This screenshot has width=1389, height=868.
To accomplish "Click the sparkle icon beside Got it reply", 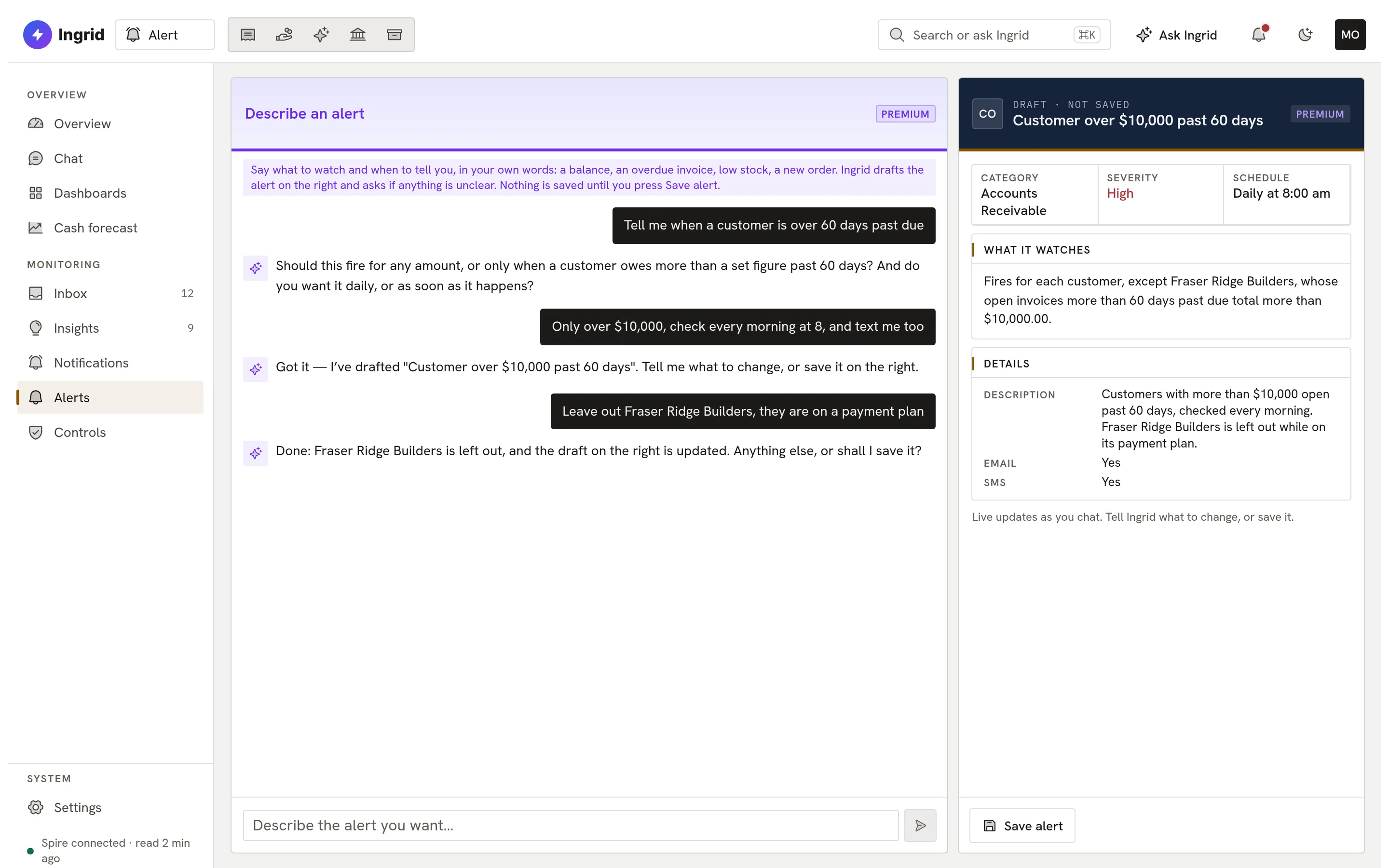I will pos(256,369).
